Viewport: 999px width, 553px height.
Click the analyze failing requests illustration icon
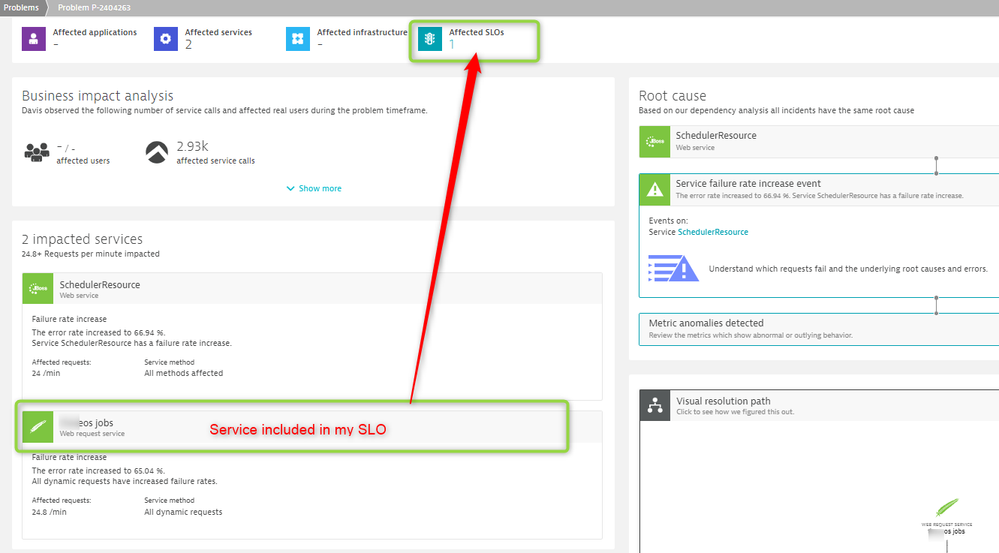pos(673,268)
